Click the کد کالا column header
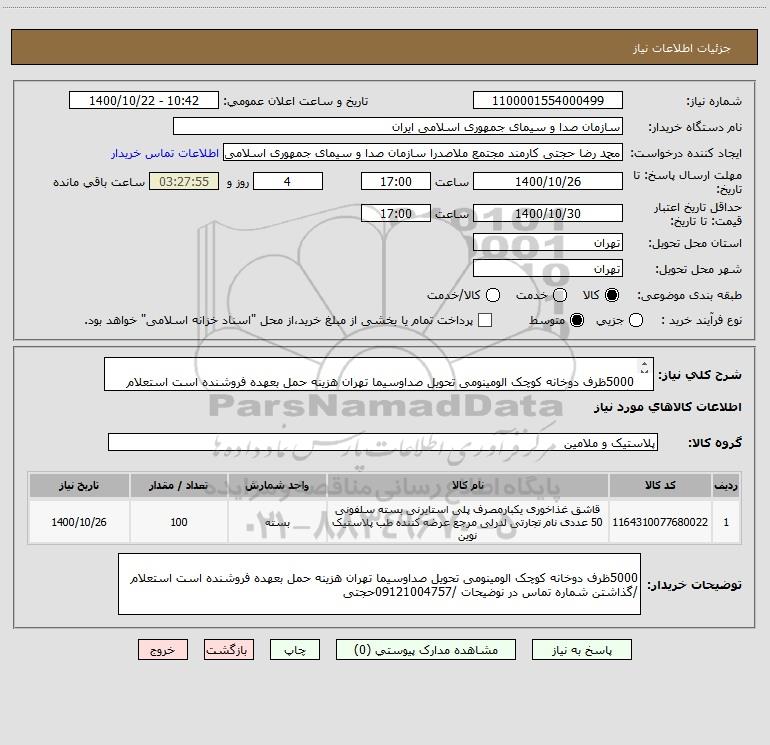Image resolution: width=770 pixels, height=745 pixels. tap(660, 486)
